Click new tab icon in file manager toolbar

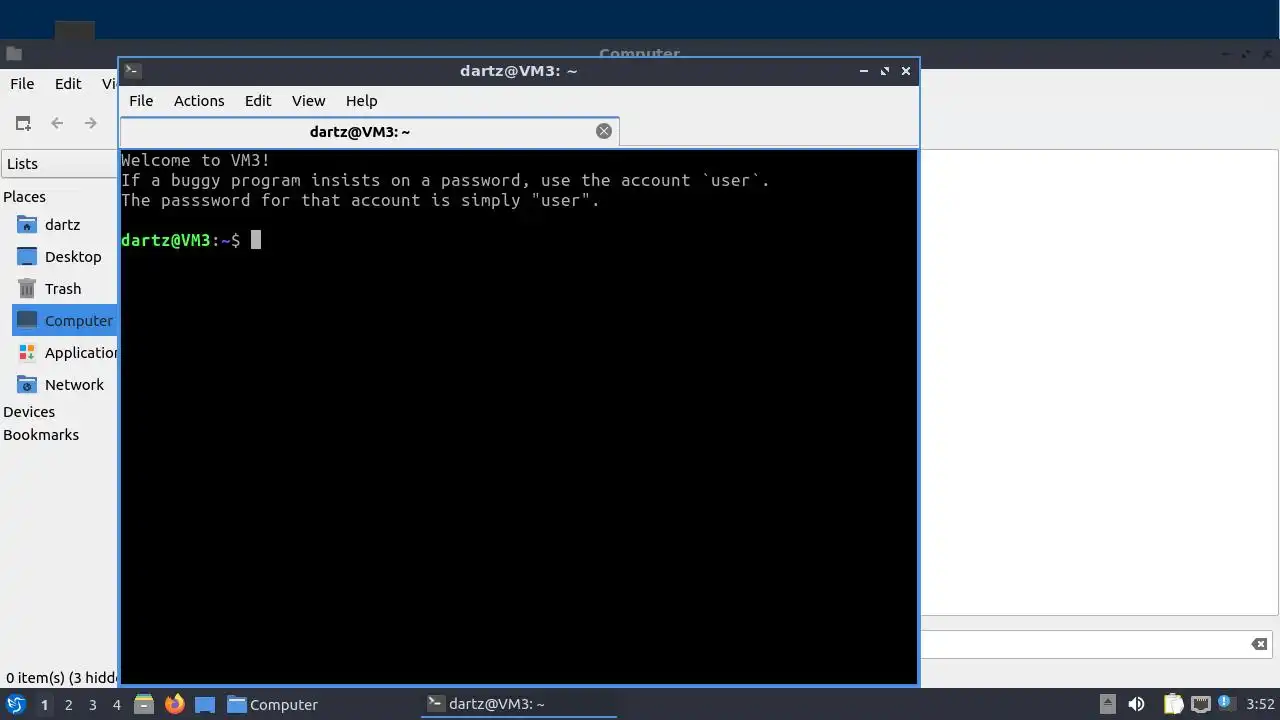click(x=23, y=123)
